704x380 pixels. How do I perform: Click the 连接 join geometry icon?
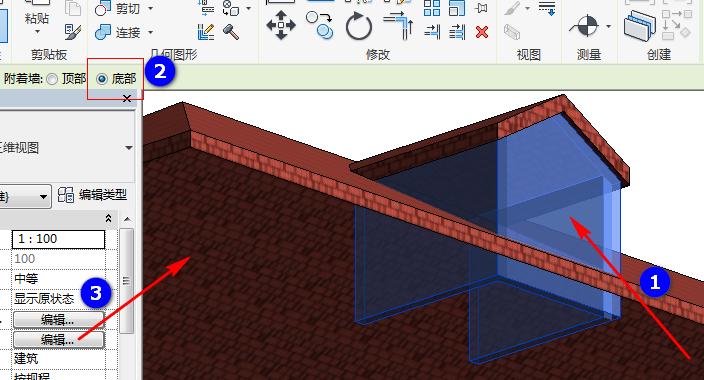103,32
